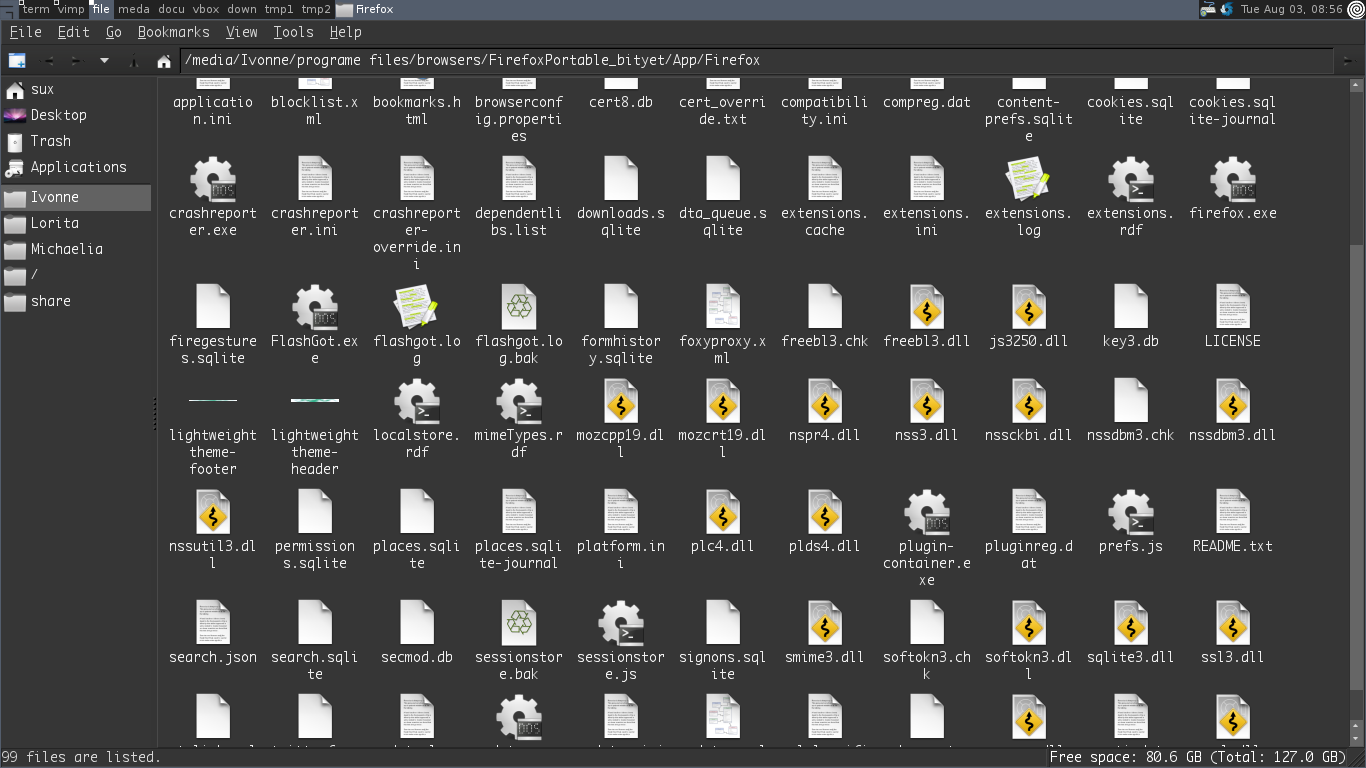
Task: Go to the home folder
Action: pos(164,61)
